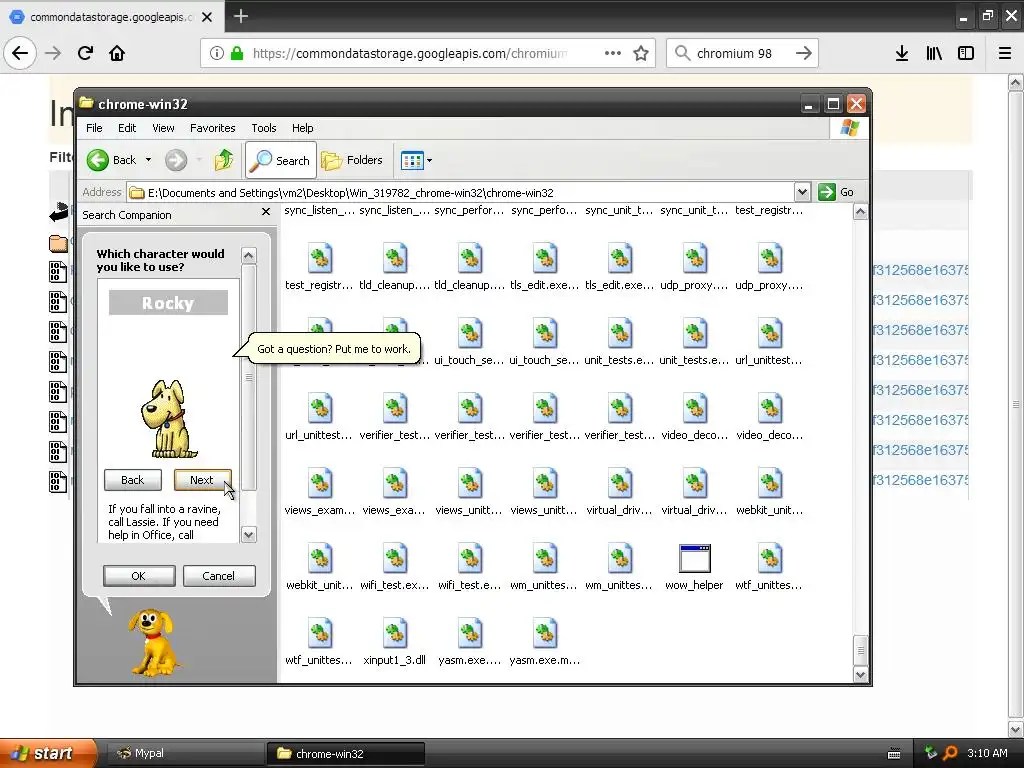Toggle the Folders pane button
This screenshot has width=1024, height=768.
point(351,160)
